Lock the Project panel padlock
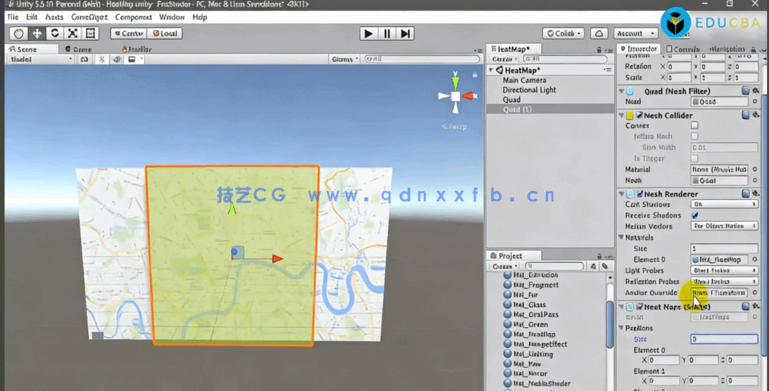769x391 pixels. pos(599,256)
